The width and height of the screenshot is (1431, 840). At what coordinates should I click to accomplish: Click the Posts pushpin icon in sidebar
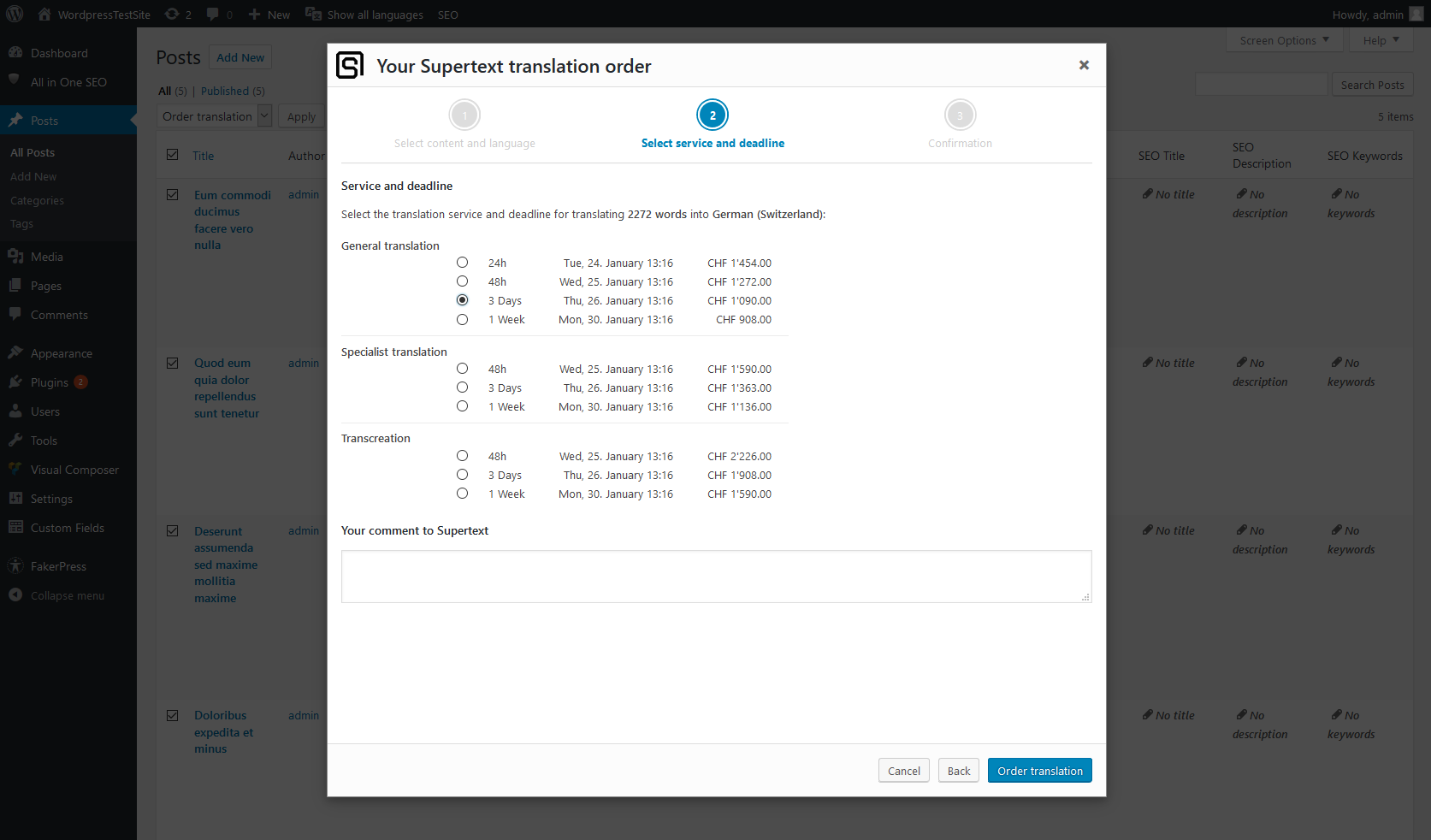pyautogui.click(x=15, y=121)
